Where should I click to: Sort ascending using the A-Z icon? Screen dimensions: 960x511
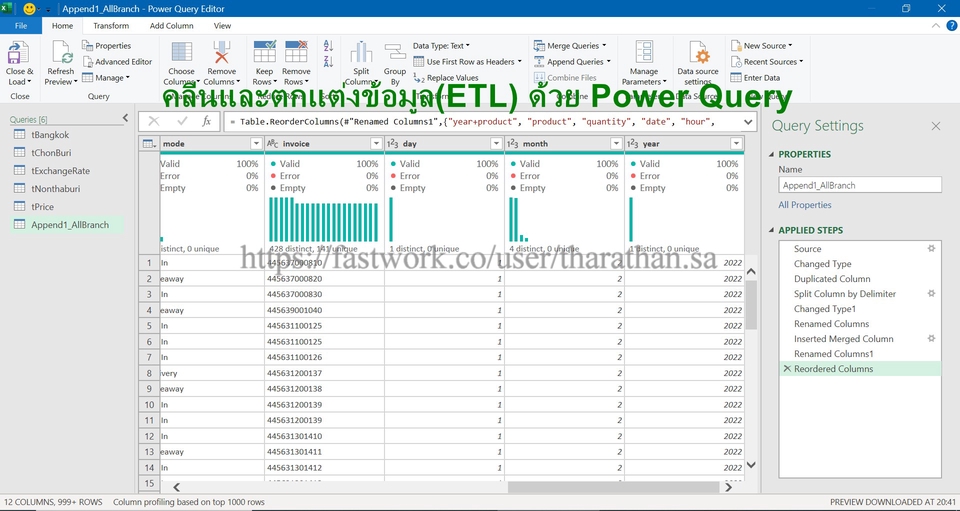pyautogui.click(x=328, y=46)
